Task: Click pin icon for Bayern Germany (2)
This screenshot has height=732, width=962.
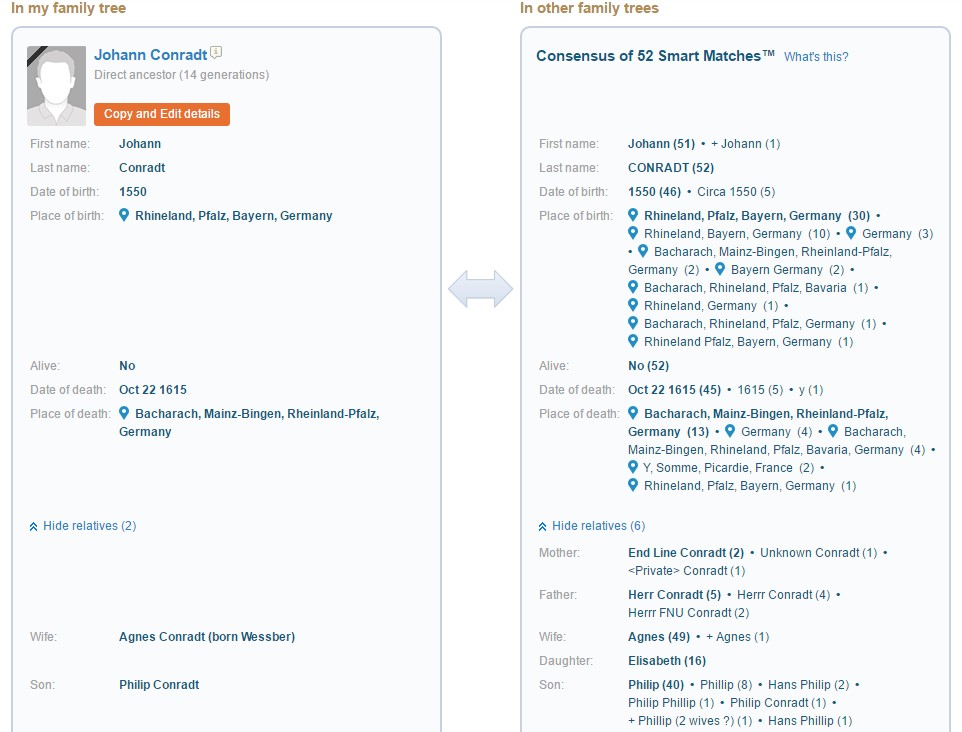Action: click(x=720, y=269)
